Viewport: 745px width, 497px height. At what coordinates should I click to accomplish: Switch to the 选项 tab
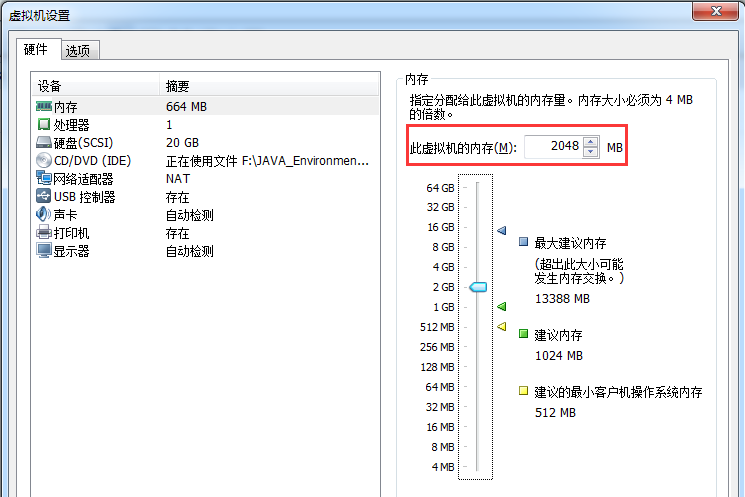pyautogui.click(x=79, y=50)
